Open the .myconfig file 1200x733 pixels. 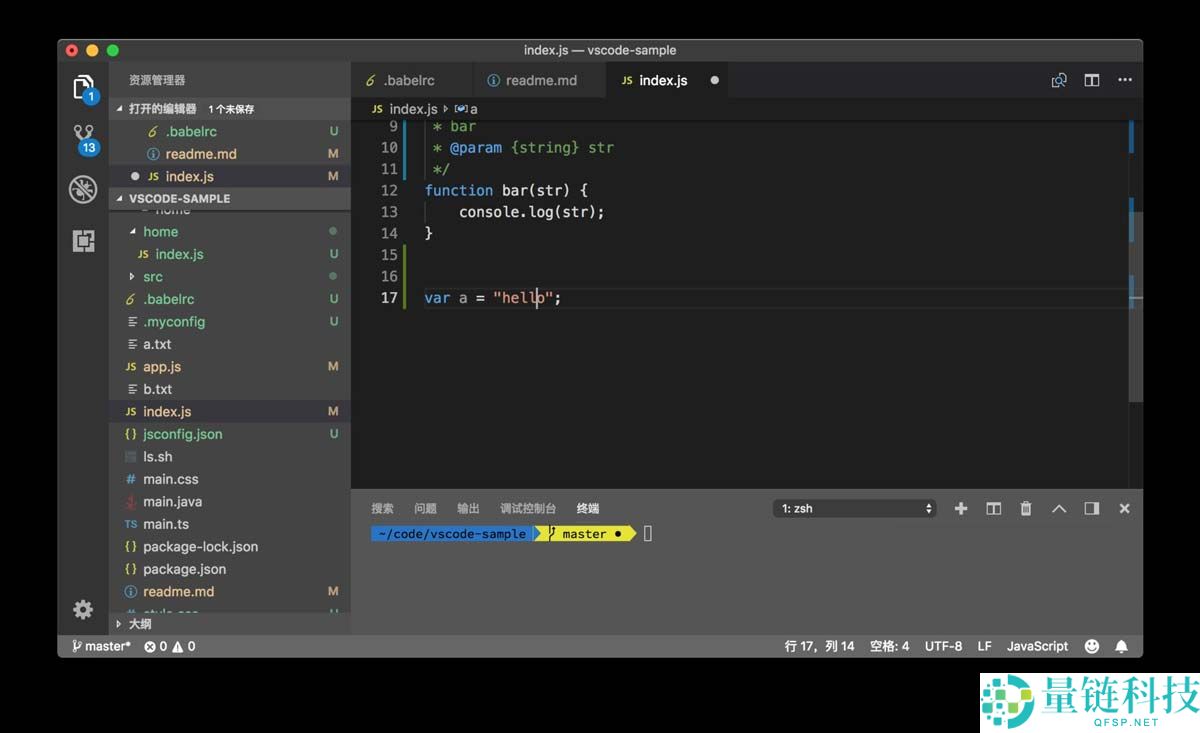click(x=230, y=322)
